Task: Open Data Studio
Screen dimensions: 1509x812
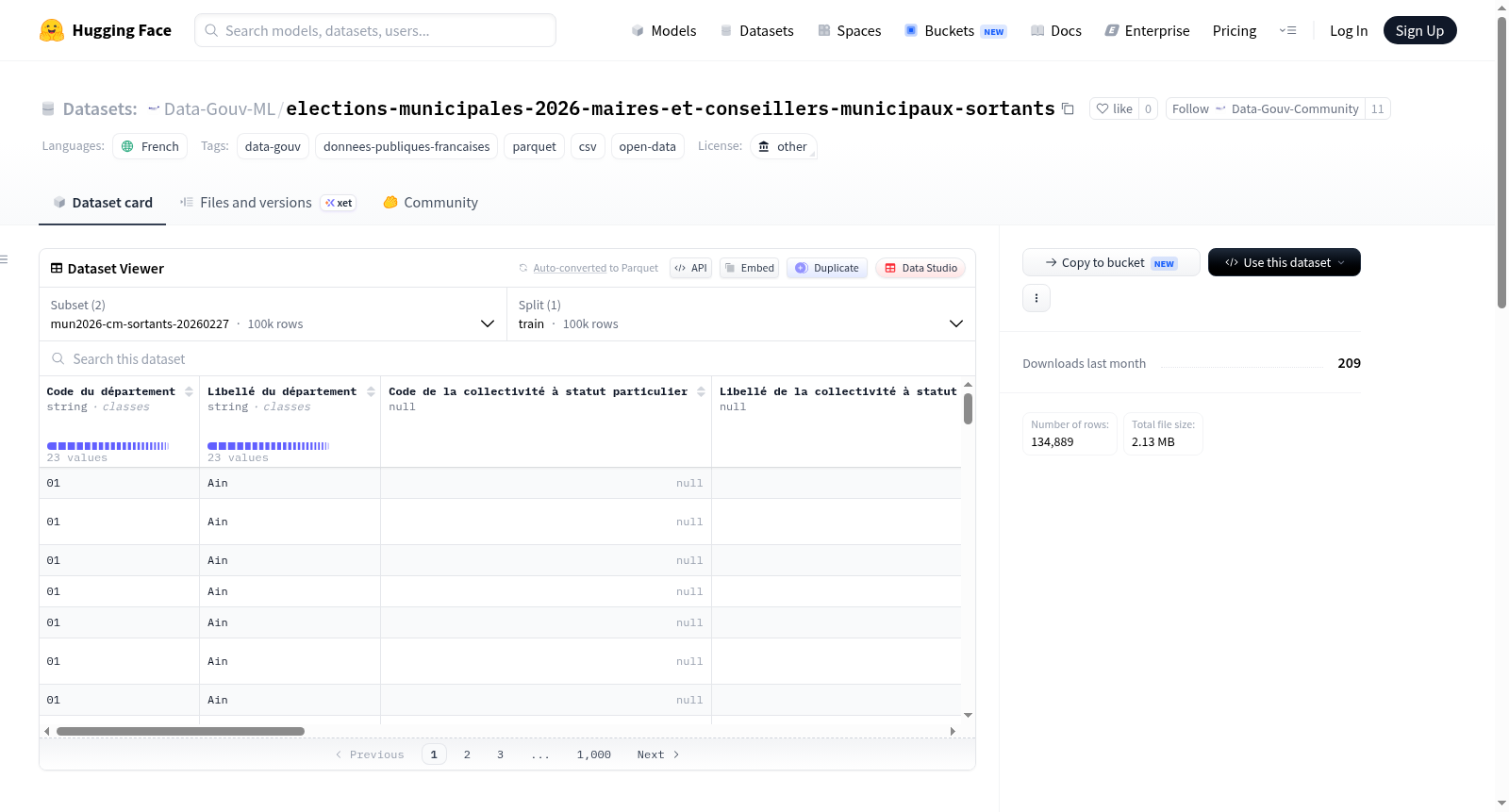Action: coord(920,268)
